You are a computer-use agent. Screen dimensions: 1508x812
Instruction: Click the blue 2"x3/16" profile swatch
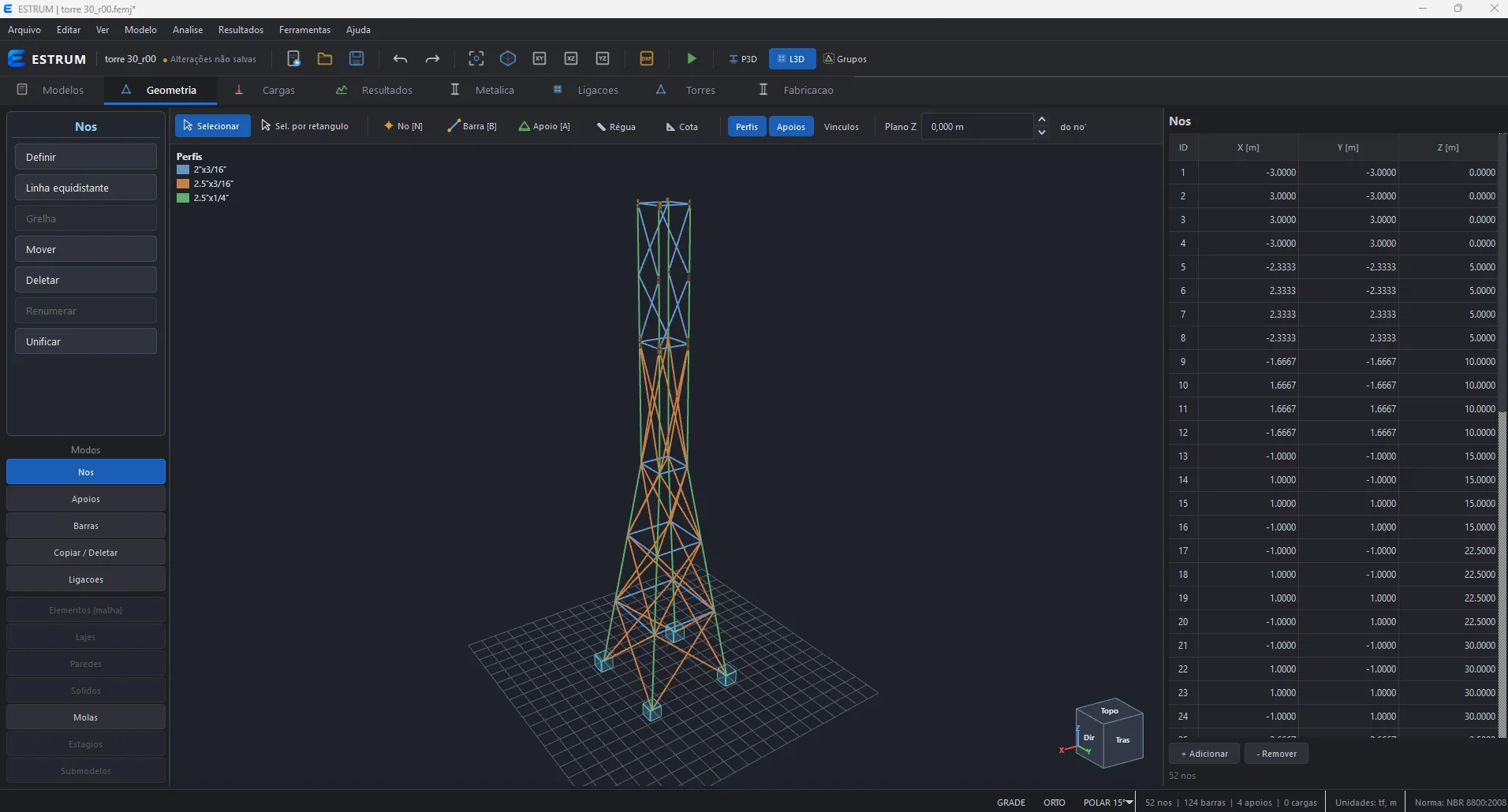coord(183,169)
